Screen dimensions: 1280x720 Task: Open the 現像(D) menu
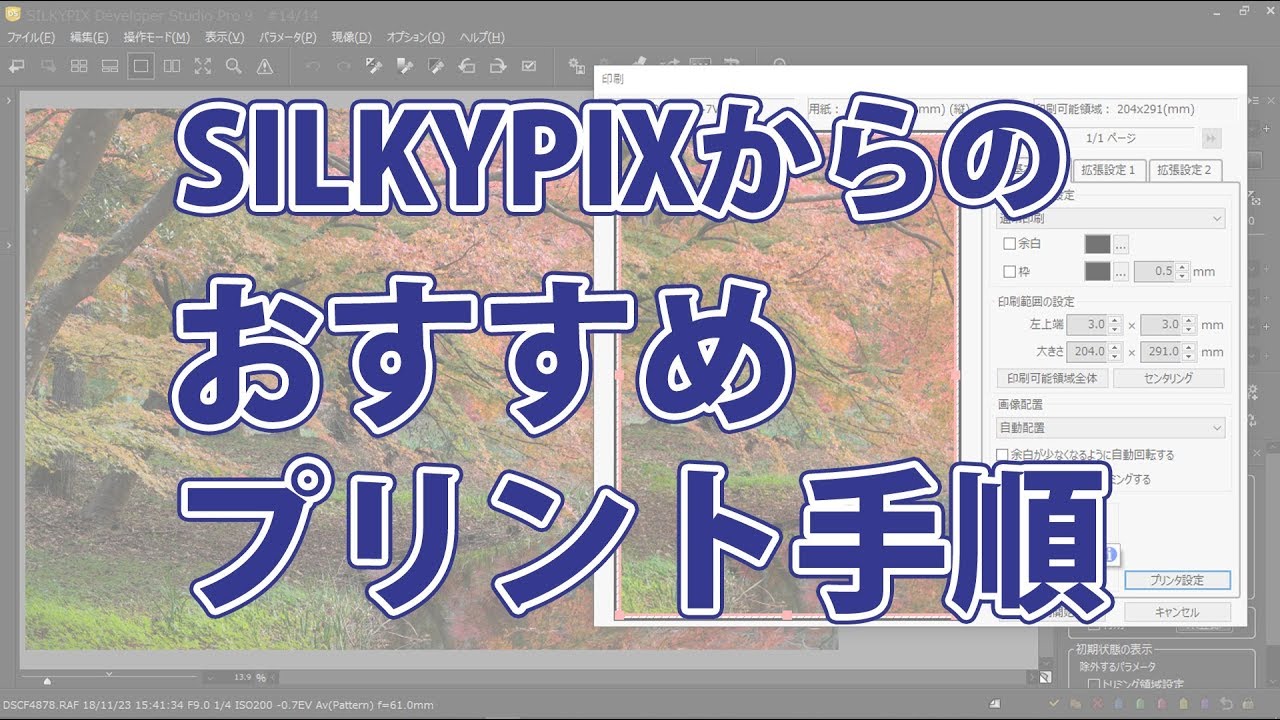pos(351,37)
